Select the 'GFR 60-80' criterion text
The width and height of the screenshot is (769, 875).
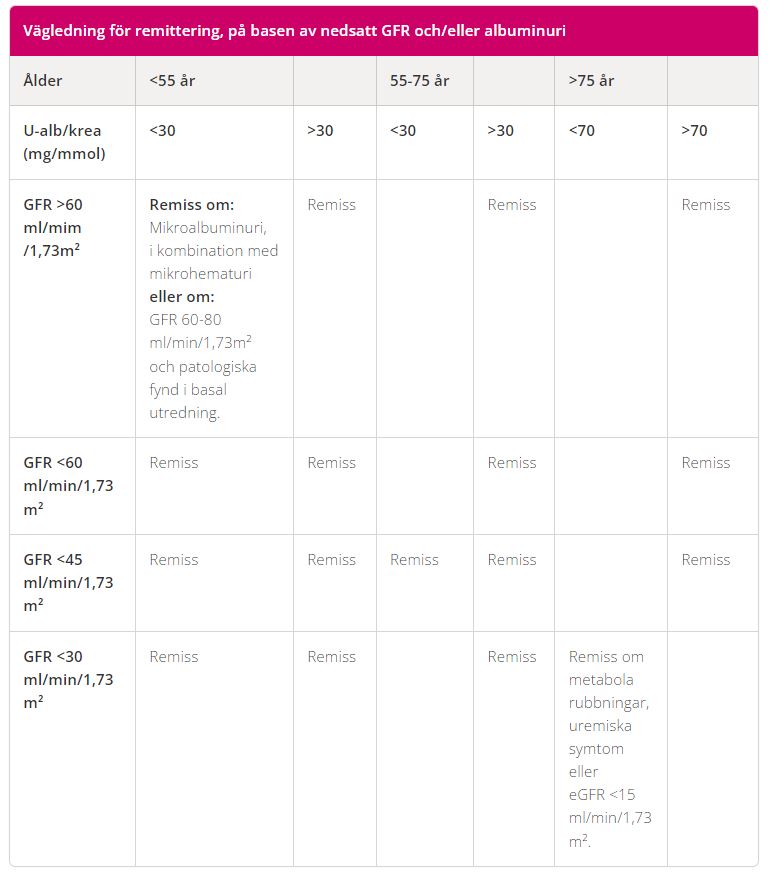186,320
